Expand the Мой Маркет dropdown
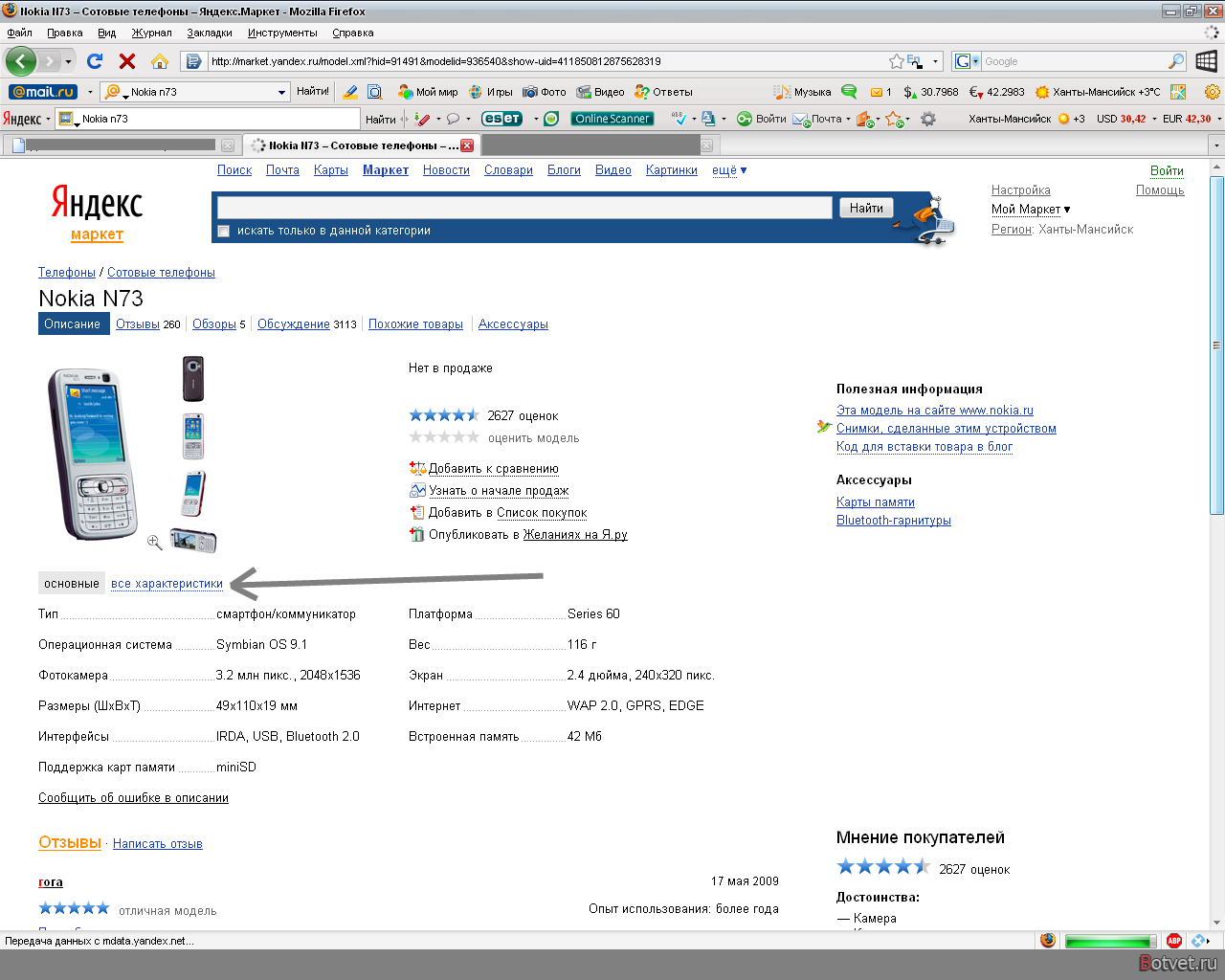The image size is (1225, 980). pos(1031,210)
